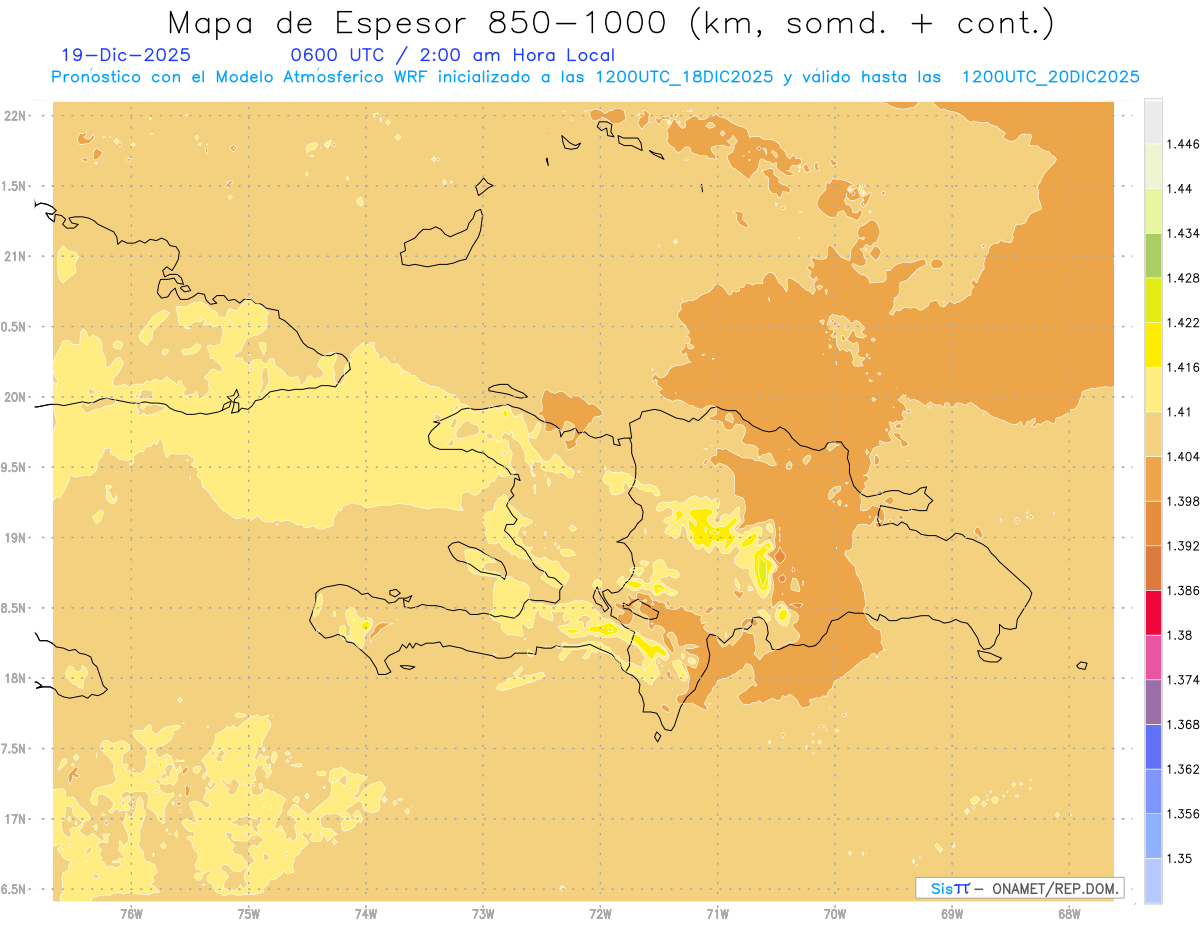The height and width of the screenshot is (927, 1200).
Task: Click the '74W' longitude label
Action: (366, 914)
